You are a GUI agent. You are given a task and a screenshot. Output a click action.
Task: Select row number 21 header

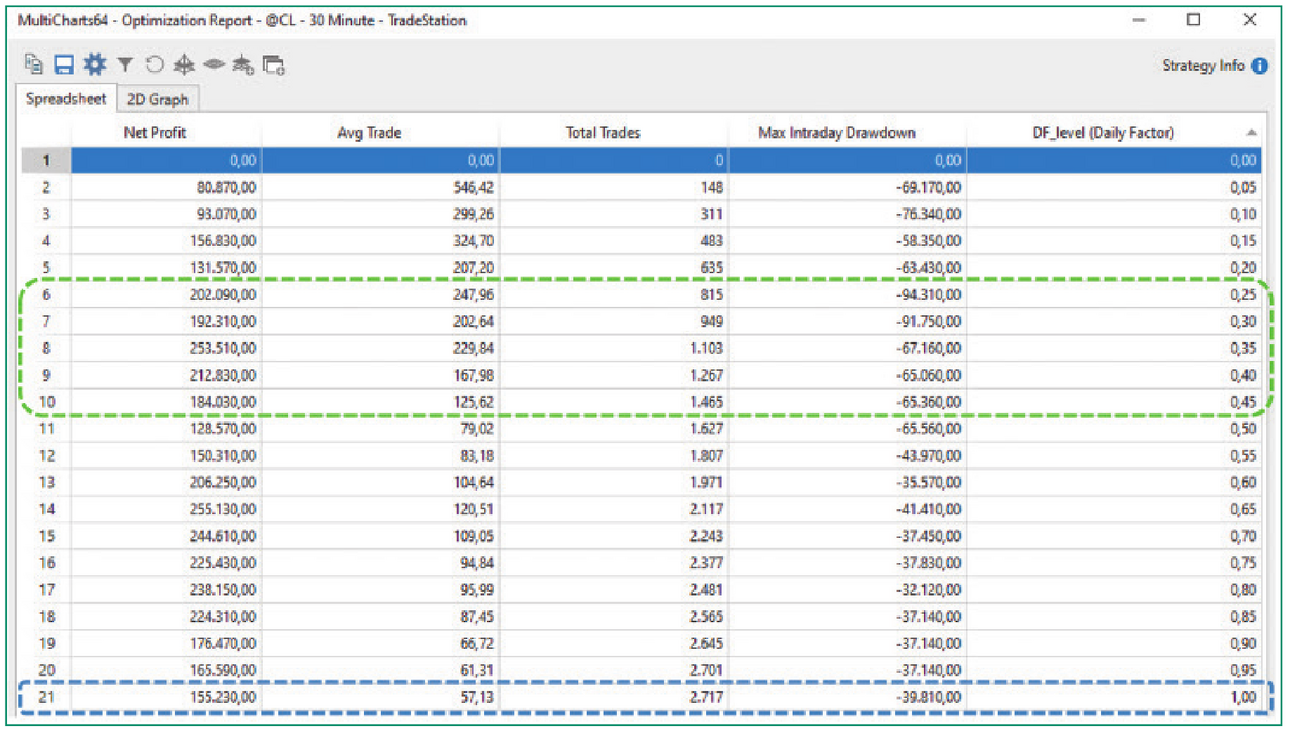pos(46,697)
